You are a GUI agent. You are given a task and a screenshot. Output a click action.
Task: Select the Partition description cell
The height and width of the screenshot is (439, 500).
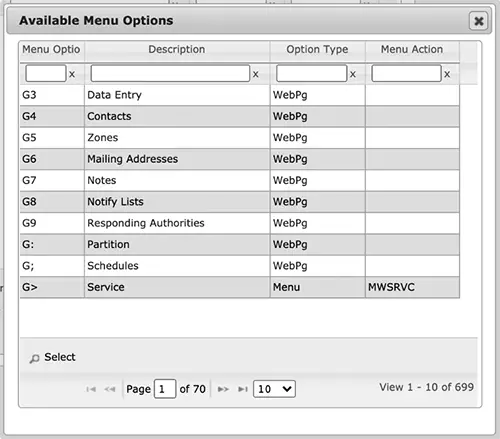click(177, 244)
